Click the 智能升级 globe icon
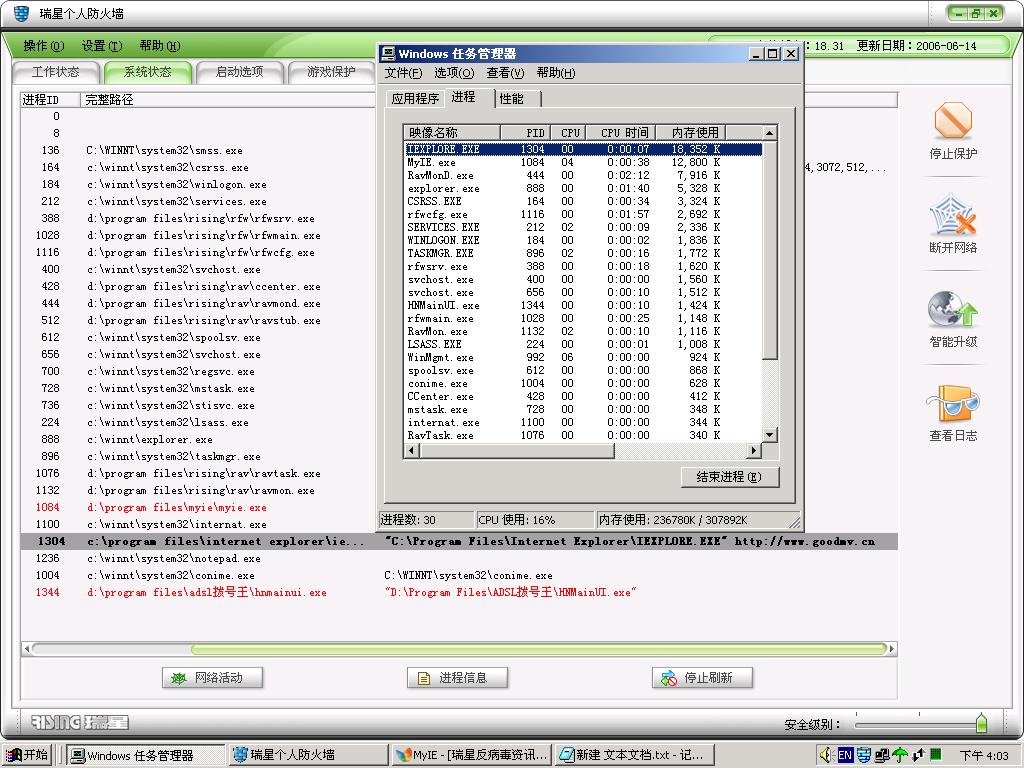Viewport: 1024px width, 768px height. 953,309
